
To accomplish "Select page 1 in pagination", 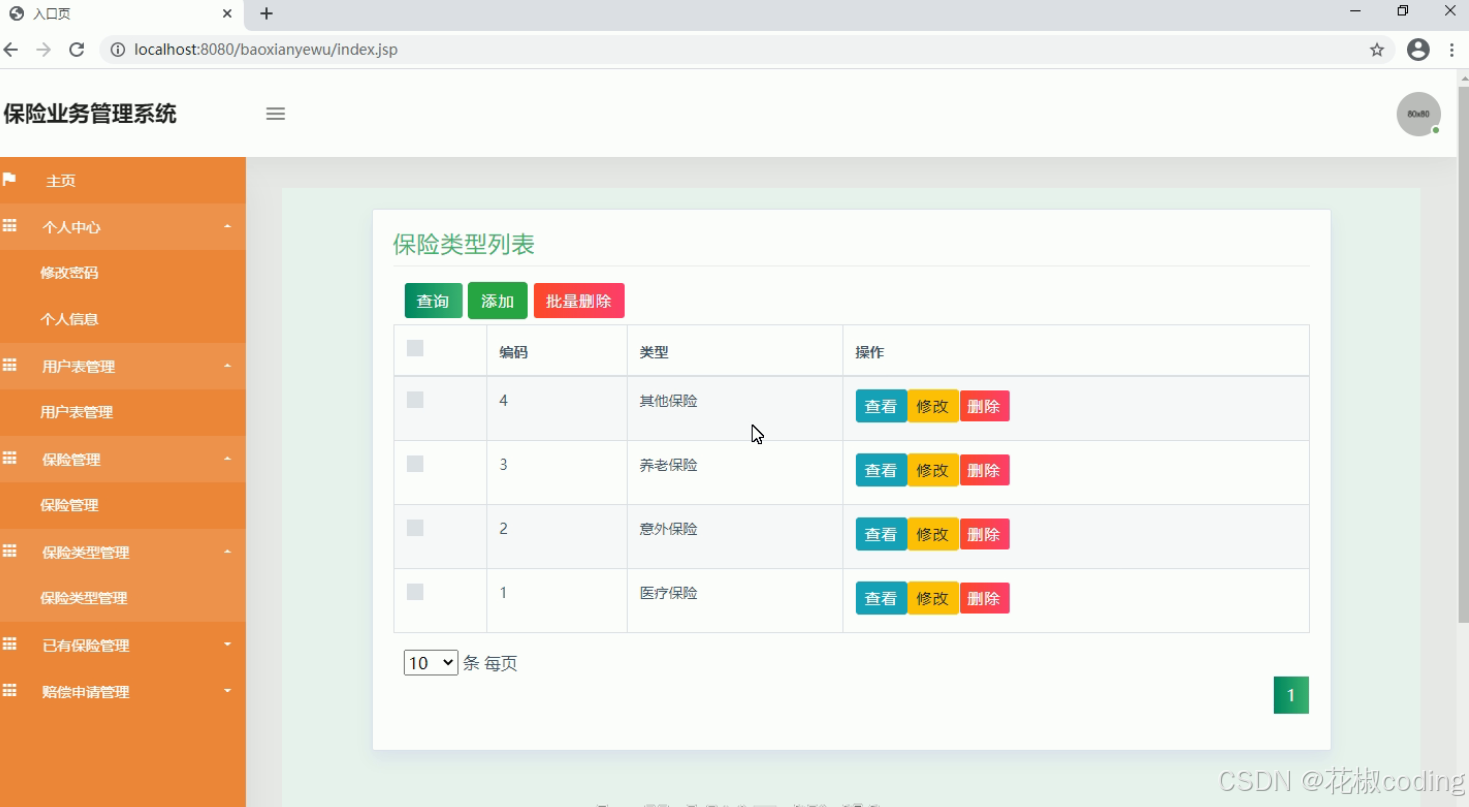I will pyautogui.click(x=1291, y=695).
